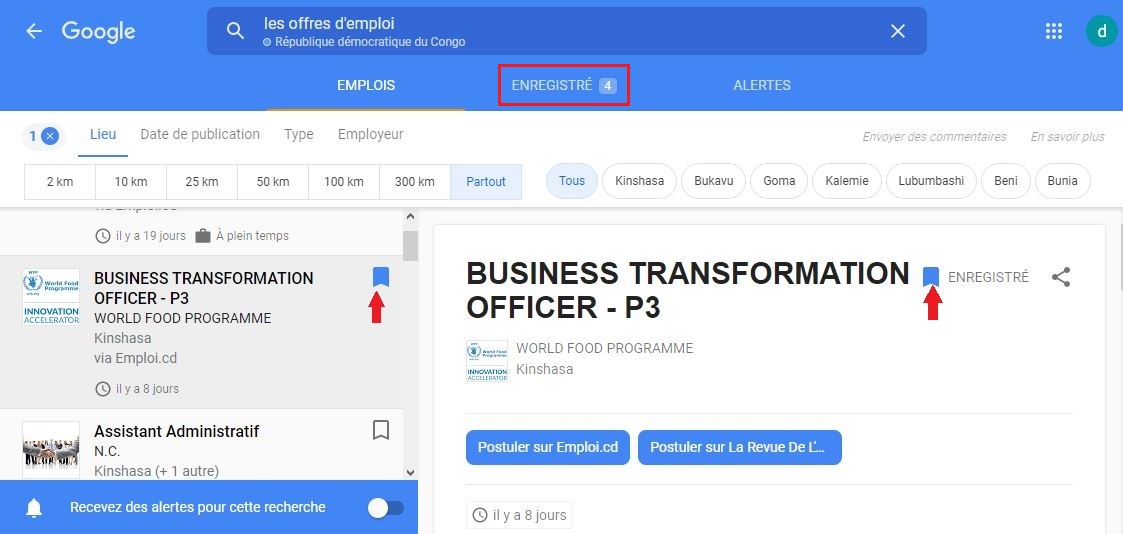The height and width of the screenshot is (534, 1123).
Task: Click the Google logo
Action: (x=98, y=31)
